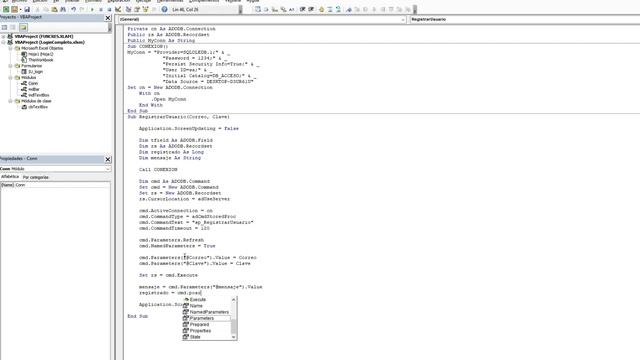Open the RegistrarUsuario procedure dropdown
Image resolution: width=640 pixels, height=360 pixels.
coord(524,20)
